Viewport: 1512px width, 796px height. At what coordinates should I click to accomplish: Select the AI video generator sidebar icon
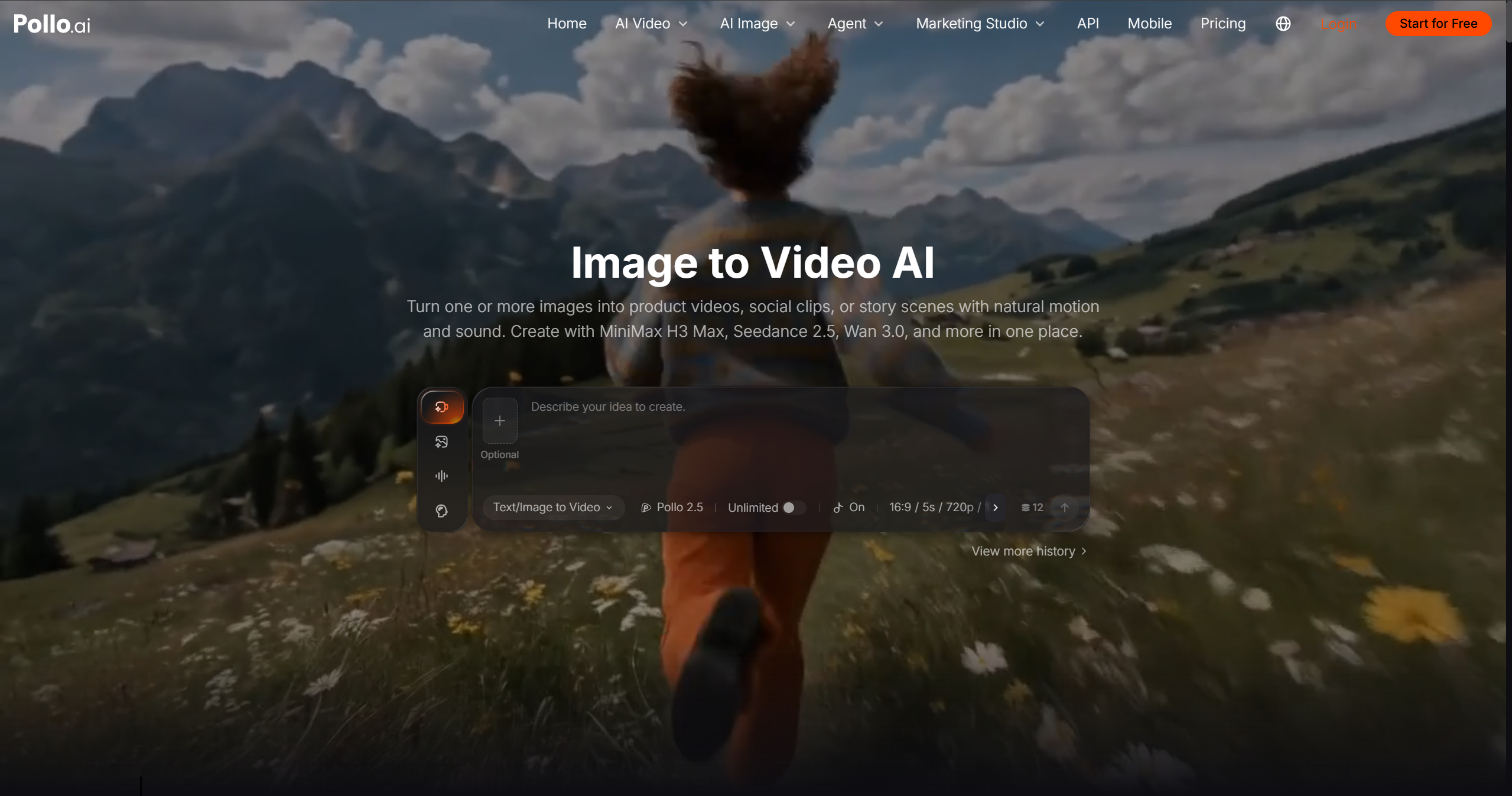click(x=441, y=407)
